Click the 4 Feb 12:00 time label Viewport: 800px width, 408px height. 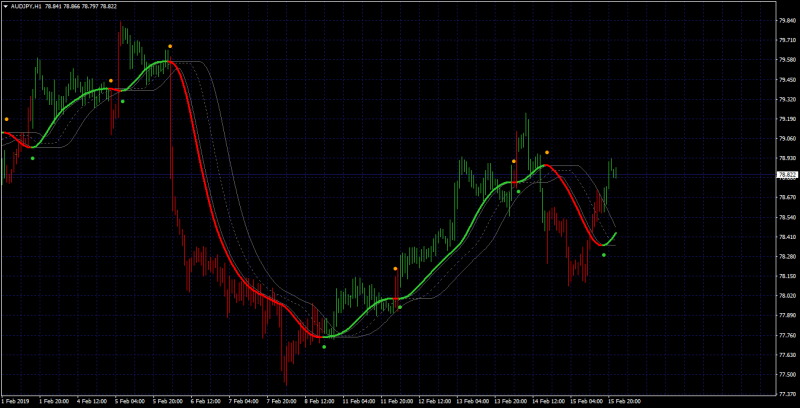point(92,401)
